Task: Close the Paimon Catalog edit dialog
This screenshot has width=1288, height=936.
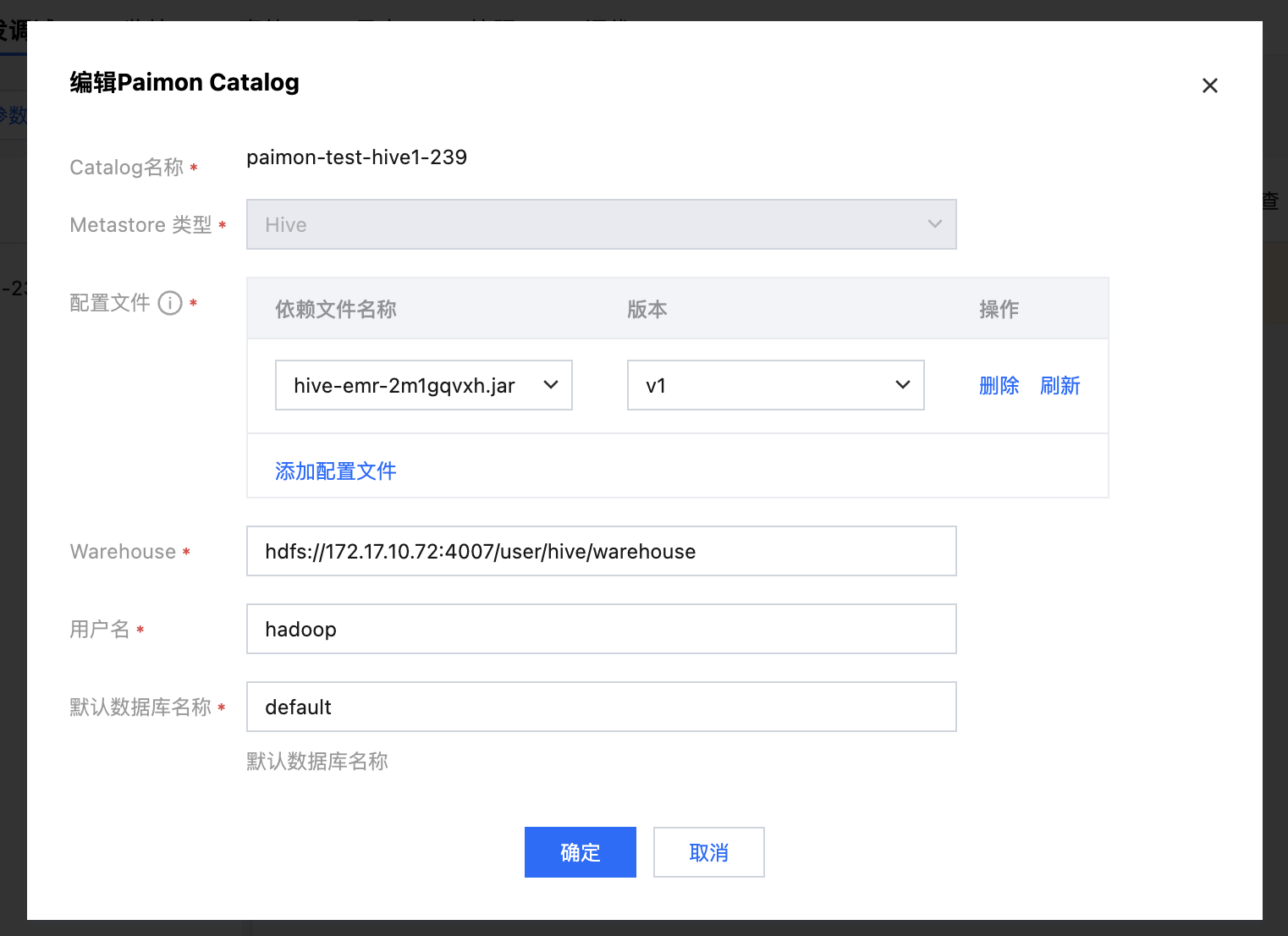Action: (x=1209, y=85)
